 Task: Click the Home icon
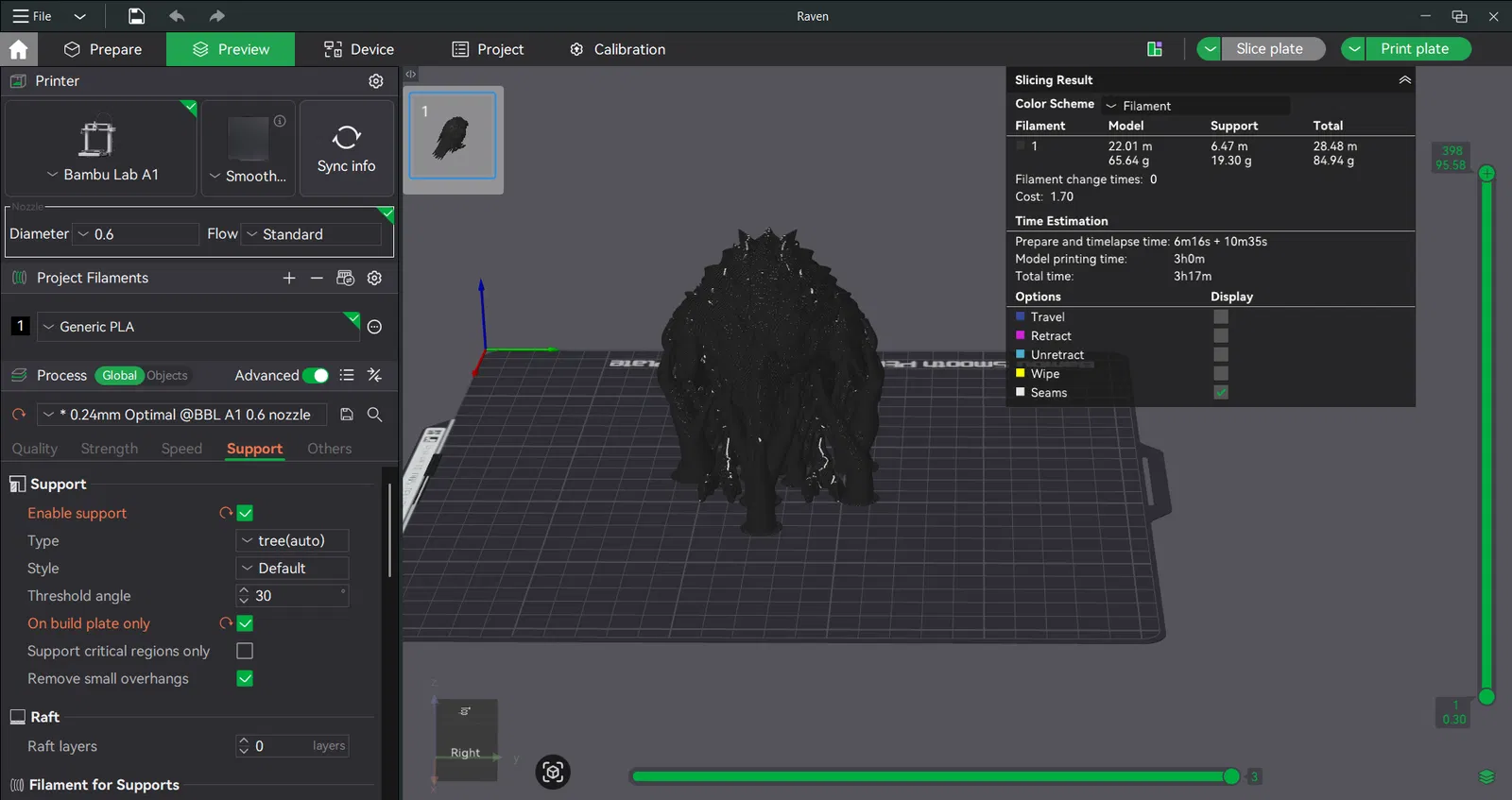coord(19,49)
